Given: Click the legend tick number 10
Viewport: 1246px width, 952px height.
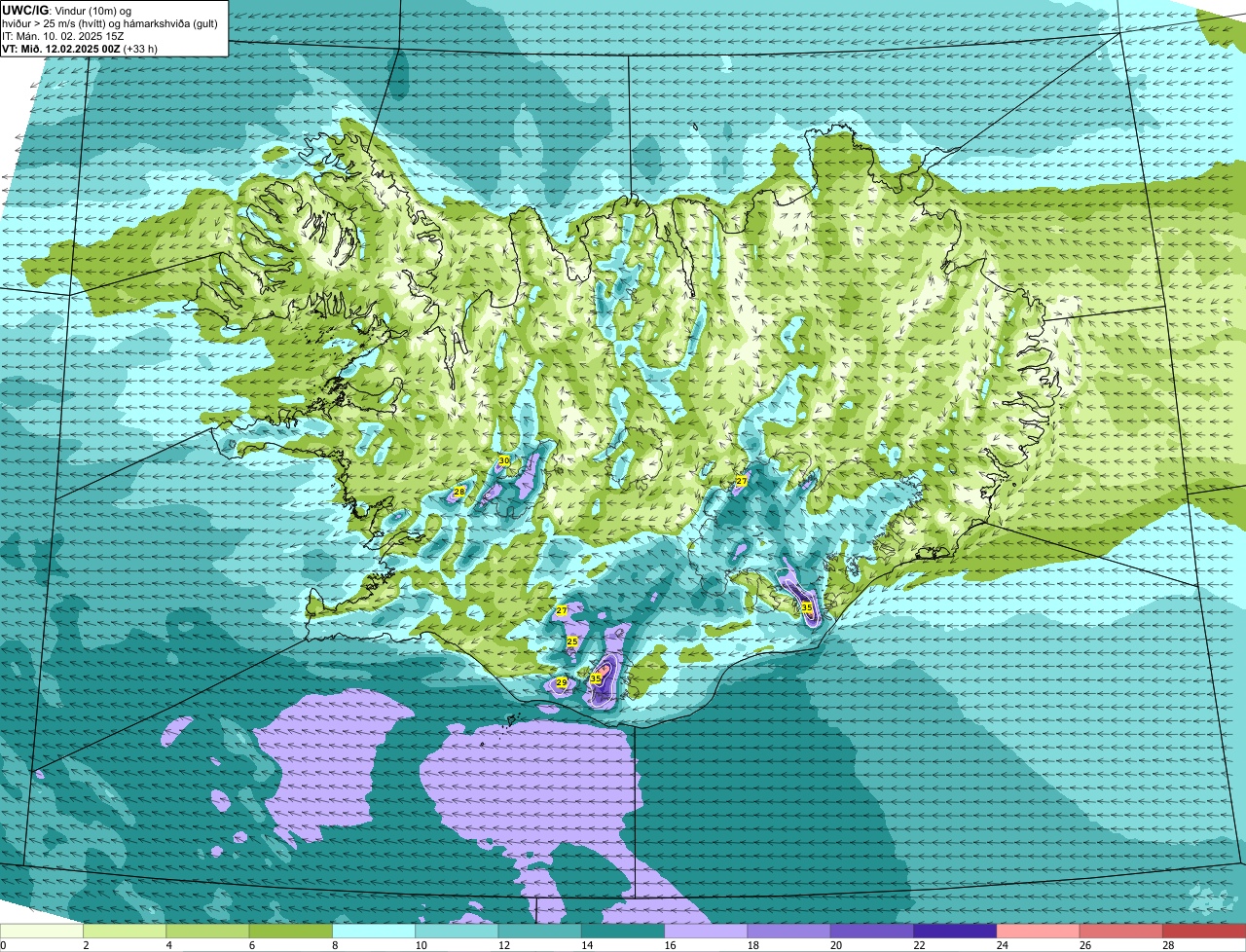Looking at the screenshot, I should (420, 945).
